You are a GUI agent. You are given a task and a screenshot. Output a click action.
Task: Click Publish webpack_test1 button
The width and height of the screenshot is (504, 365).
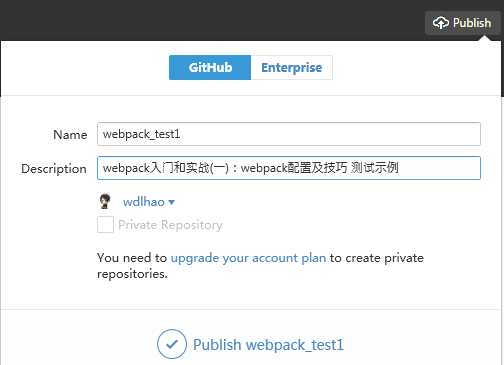point(251,344)
